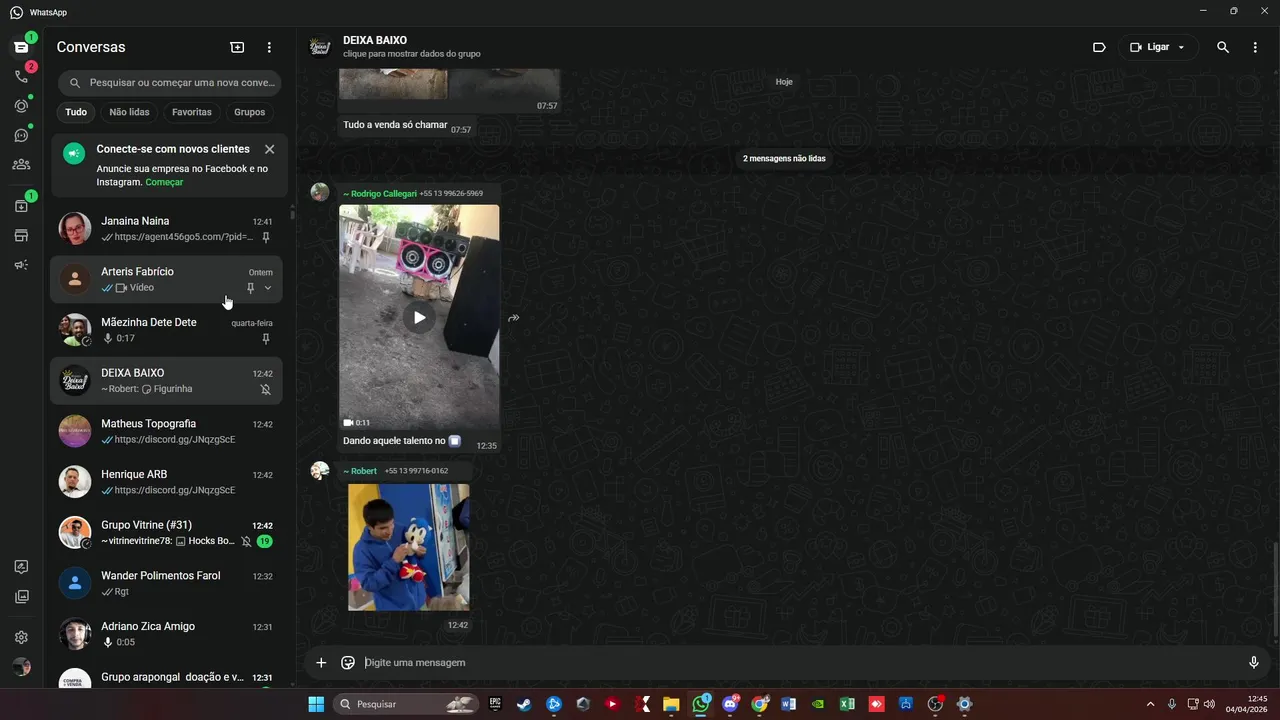This screenshot has height=720, width=1280.
Task: Select the Não lidas filter tab
Action: [x=129, y=112]
